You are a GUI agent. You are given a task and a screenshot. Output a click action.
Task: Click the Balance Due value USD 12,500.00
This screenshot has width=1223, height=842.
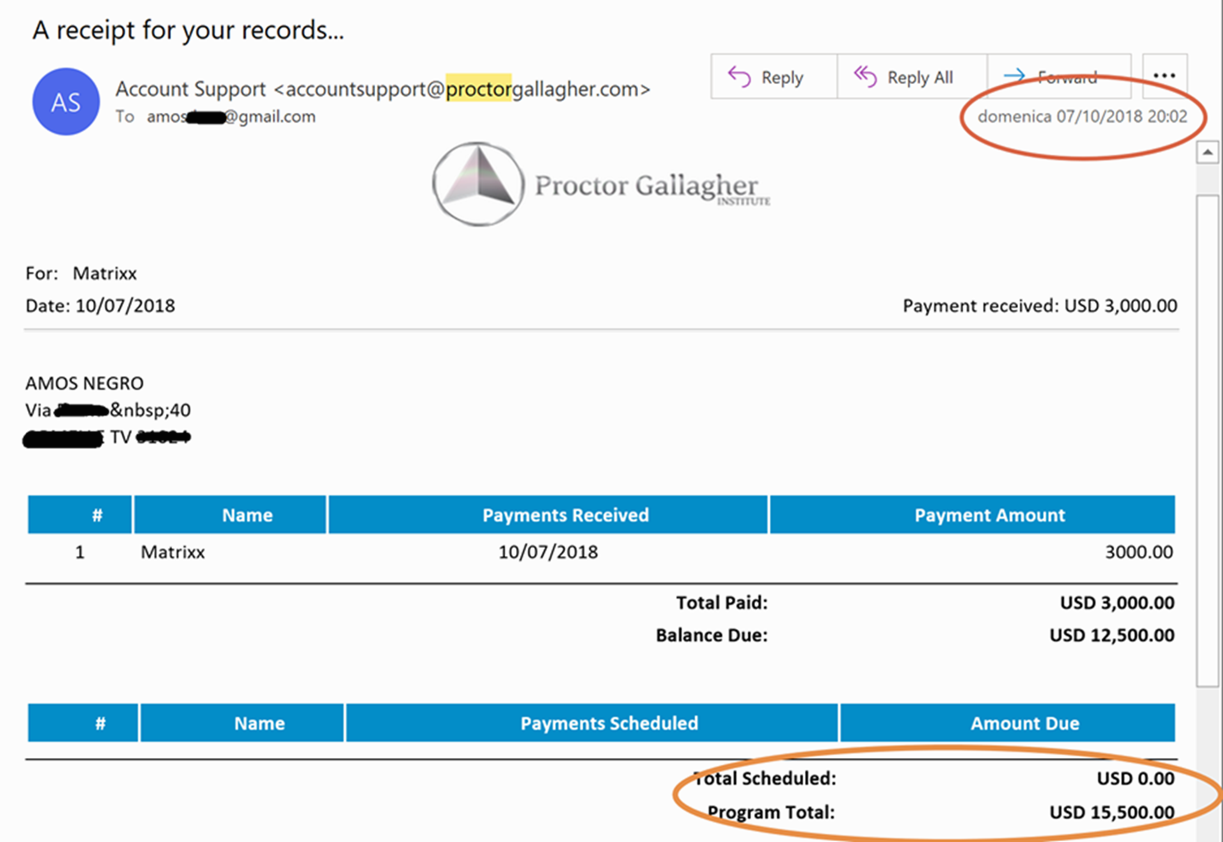coord(1111,635)
